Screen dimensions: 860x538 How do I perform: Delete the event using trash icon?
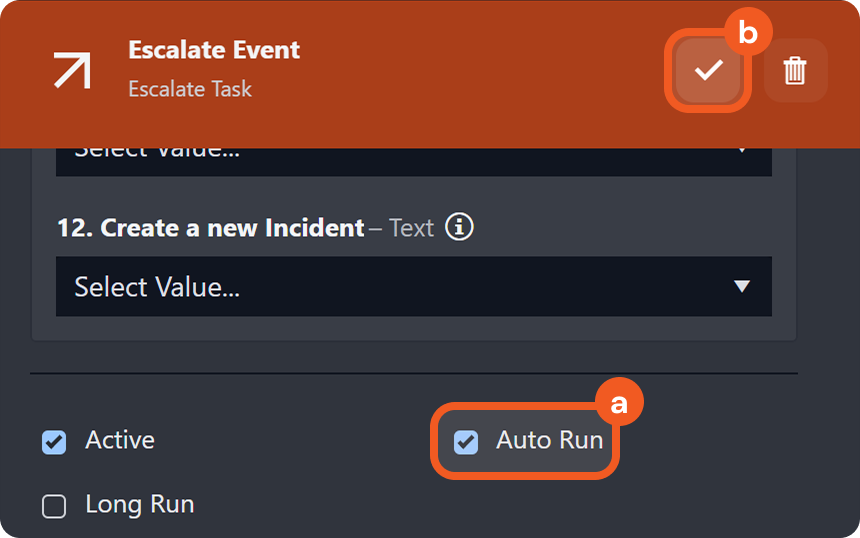pos(795,70)
